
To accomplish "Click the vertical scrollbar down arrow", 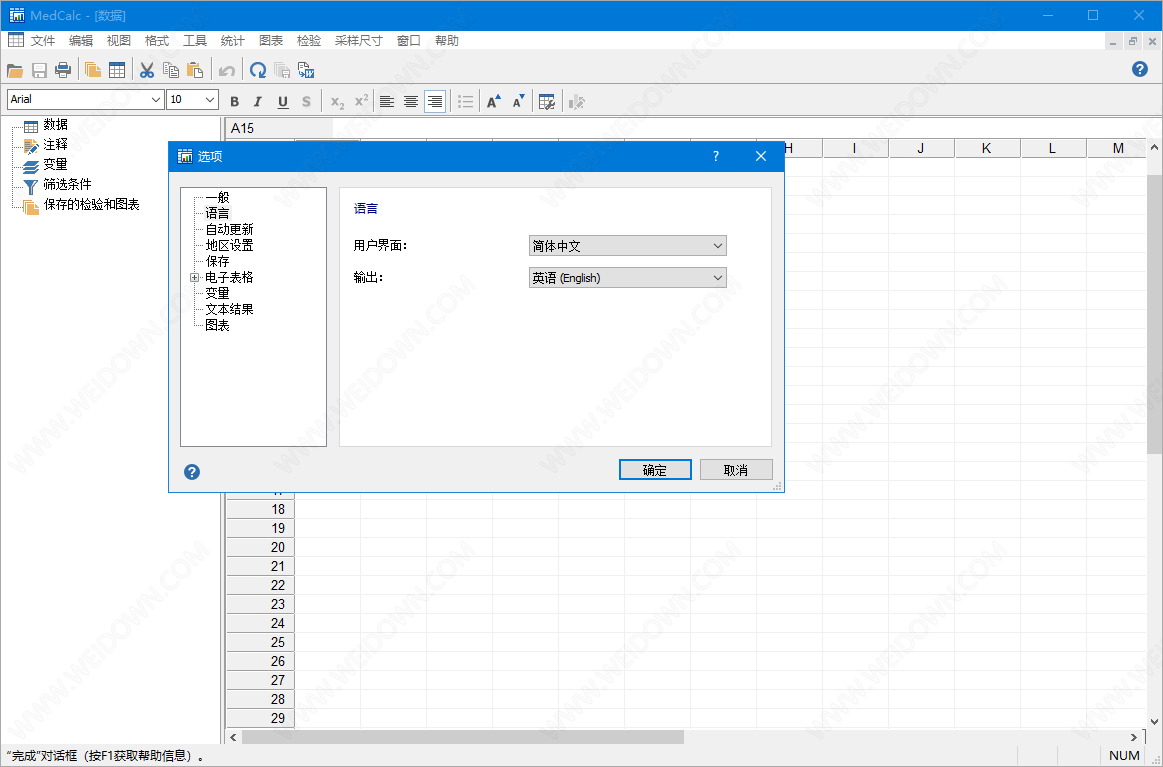I will [1154, 721].
